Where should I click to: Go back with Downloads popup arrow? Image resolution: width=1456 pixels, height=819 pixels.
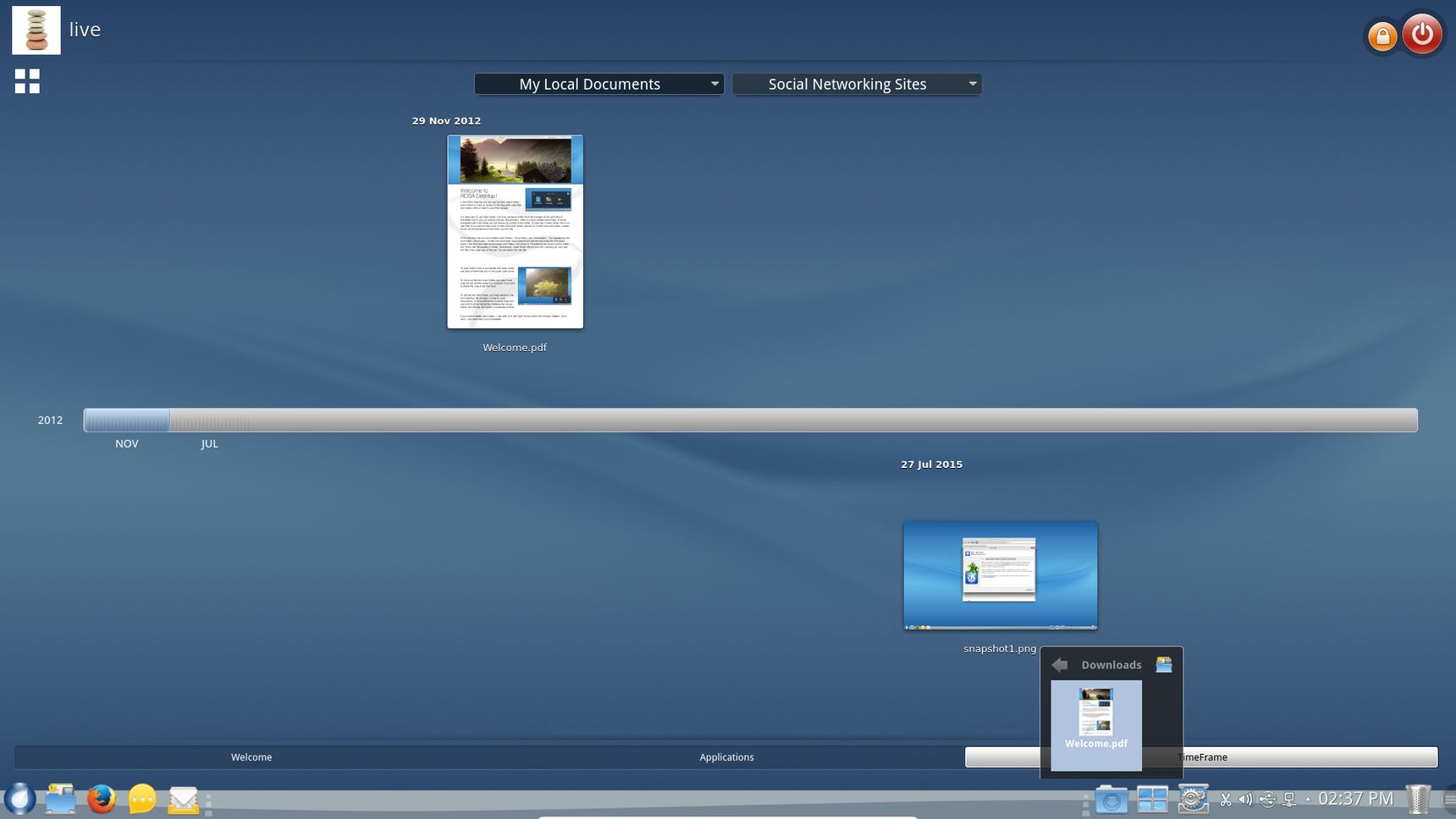click(x=1060, y=665)
